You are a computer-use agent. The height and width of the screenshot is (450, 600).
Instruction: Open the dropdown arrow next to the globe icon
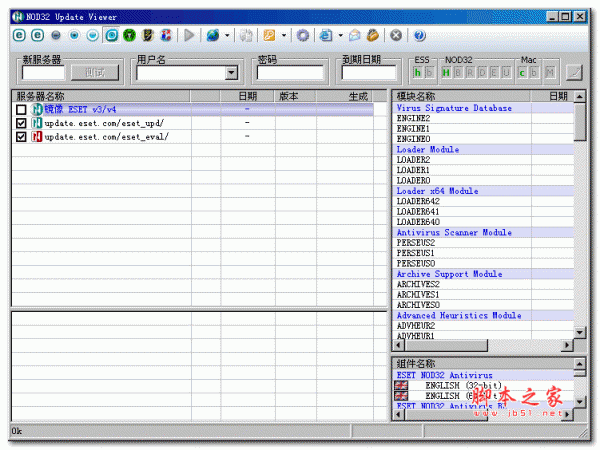pyautogui.click(x=227, y=36)
